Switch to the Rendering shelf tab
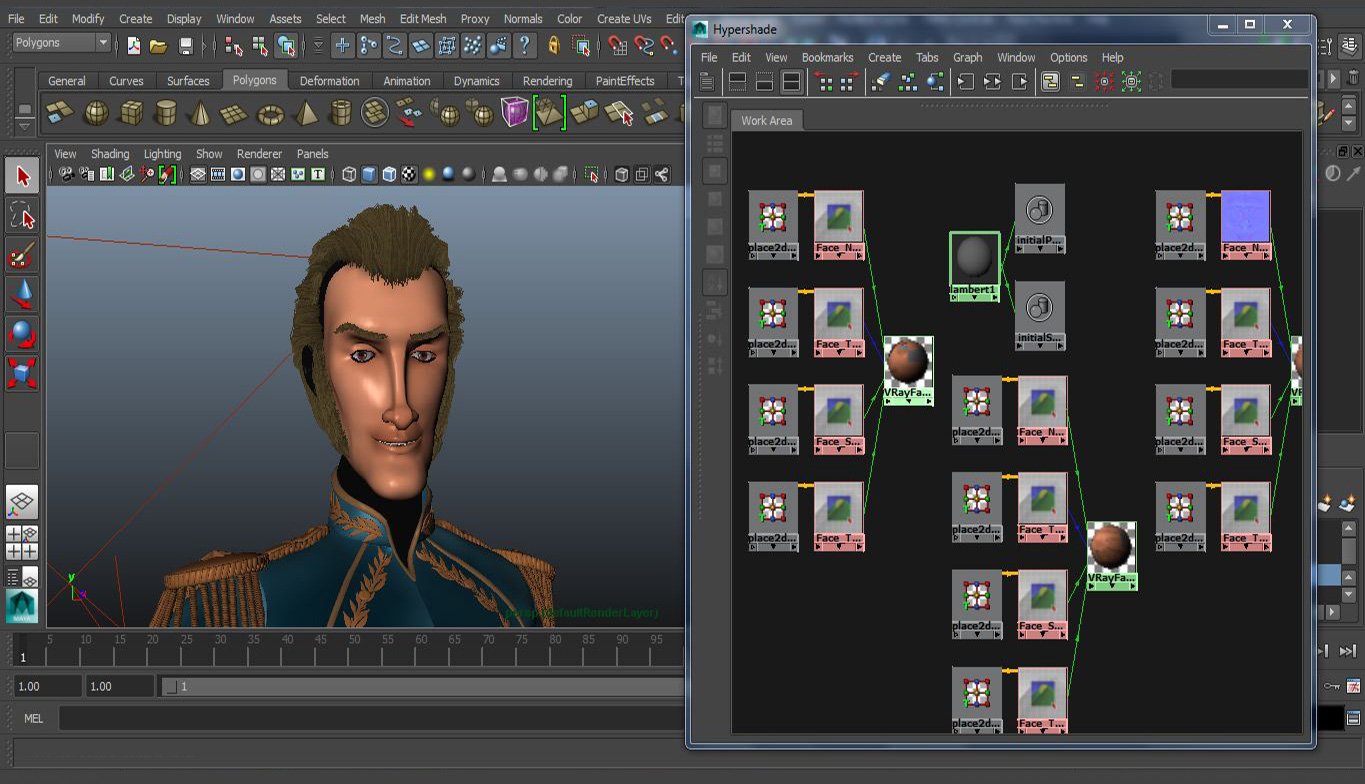1365x784 pixels. [x=547, y=81]
